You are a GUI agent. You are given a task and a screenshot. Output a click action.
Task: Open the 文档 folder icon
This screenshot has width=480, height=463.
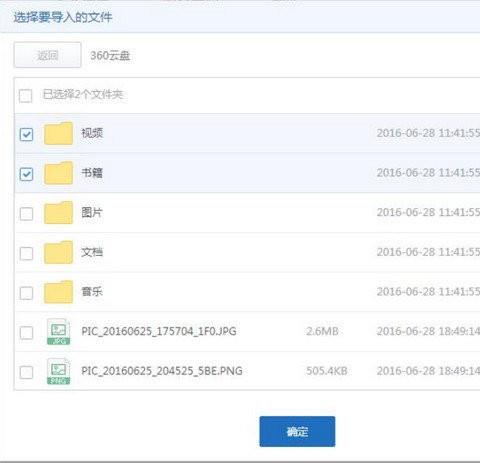pos(58,252)
